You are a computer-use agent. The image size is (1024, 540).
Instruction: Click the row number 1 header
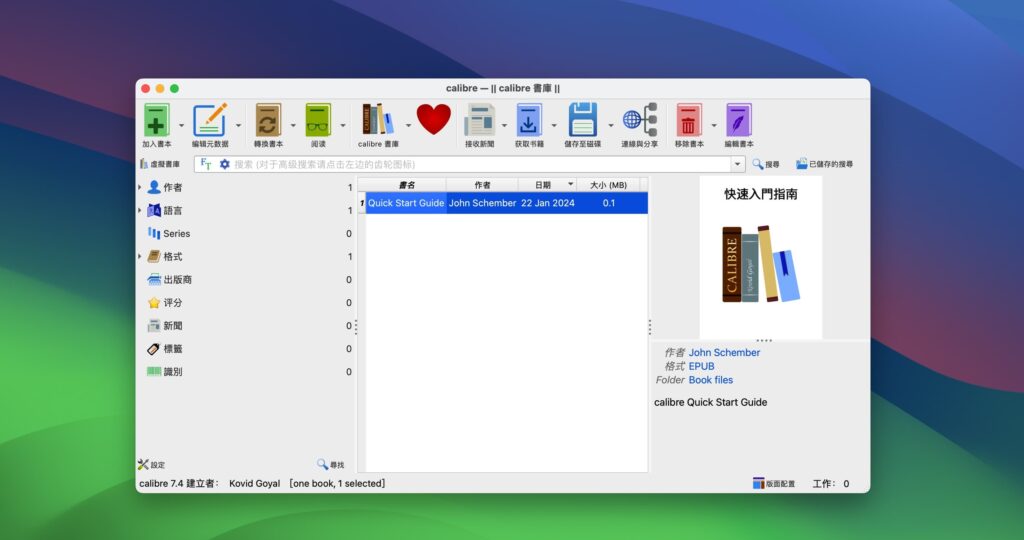click(x=362, y=203)
